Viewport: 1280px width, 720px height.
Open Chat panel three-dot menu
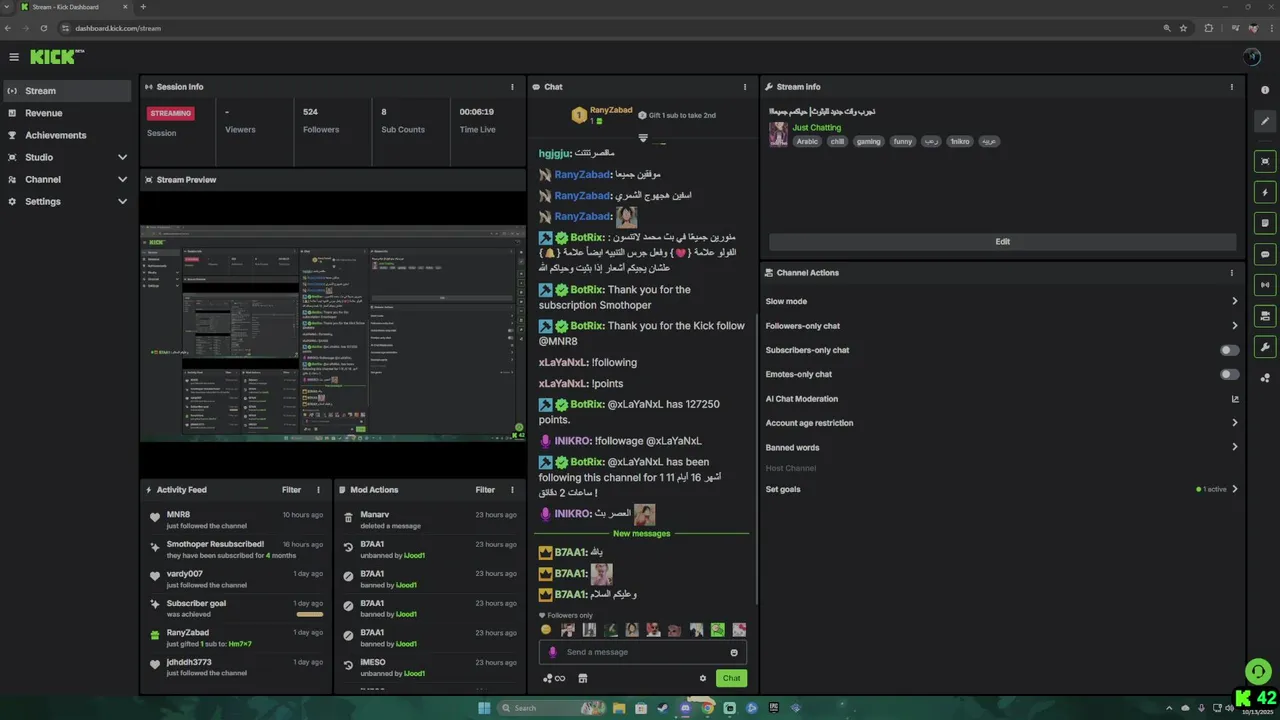pos(745,87)
